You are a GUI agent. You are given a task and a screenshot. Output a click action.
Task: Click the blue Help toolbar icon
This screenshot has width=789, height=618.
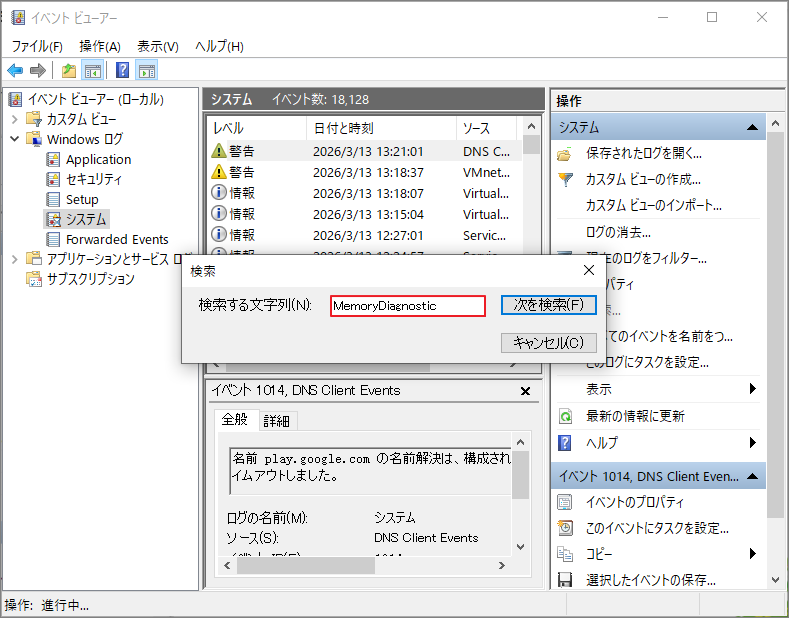[123, 70]
